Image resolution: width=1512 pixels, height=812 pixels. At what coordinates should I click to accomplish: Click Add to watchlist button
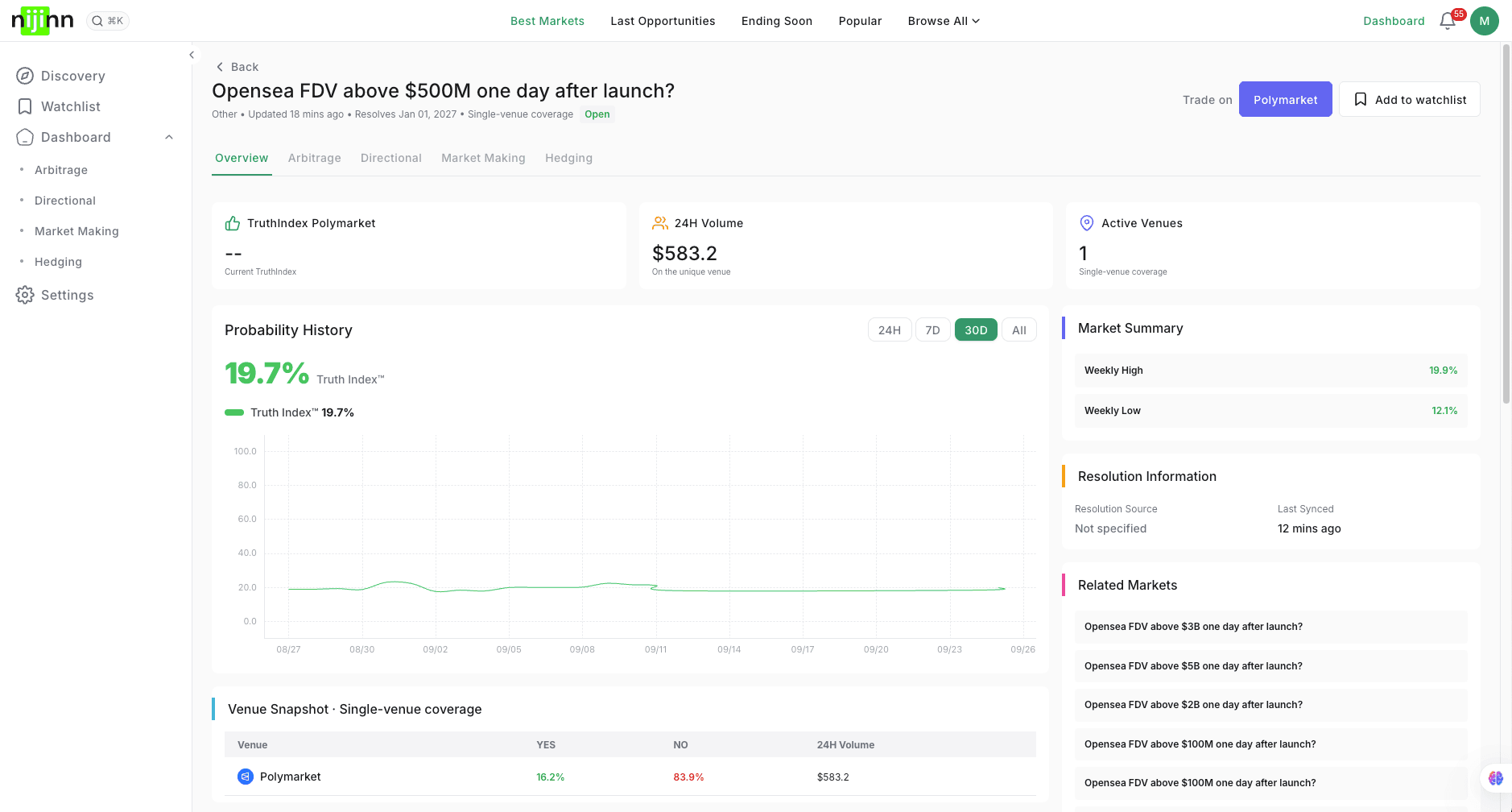pyautogui.click(x=1410, y=99)
